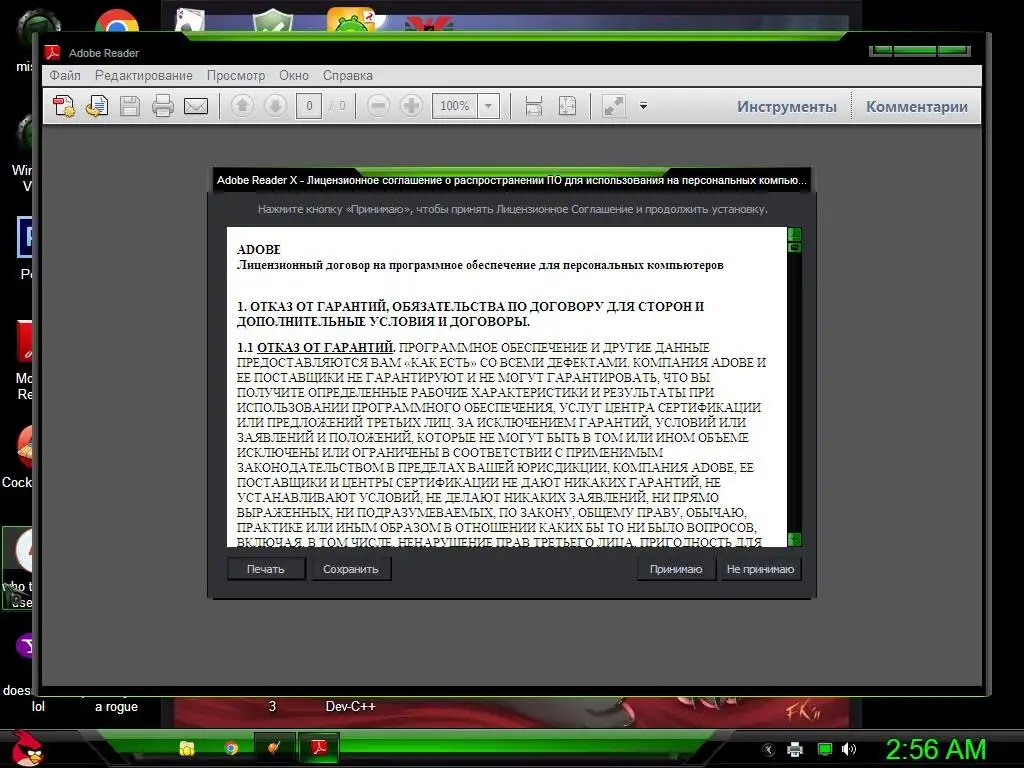1024x768 pixels.
Task: Click the license scrollbar thumb
Action: pyautogui.click(x=794, y=248)
